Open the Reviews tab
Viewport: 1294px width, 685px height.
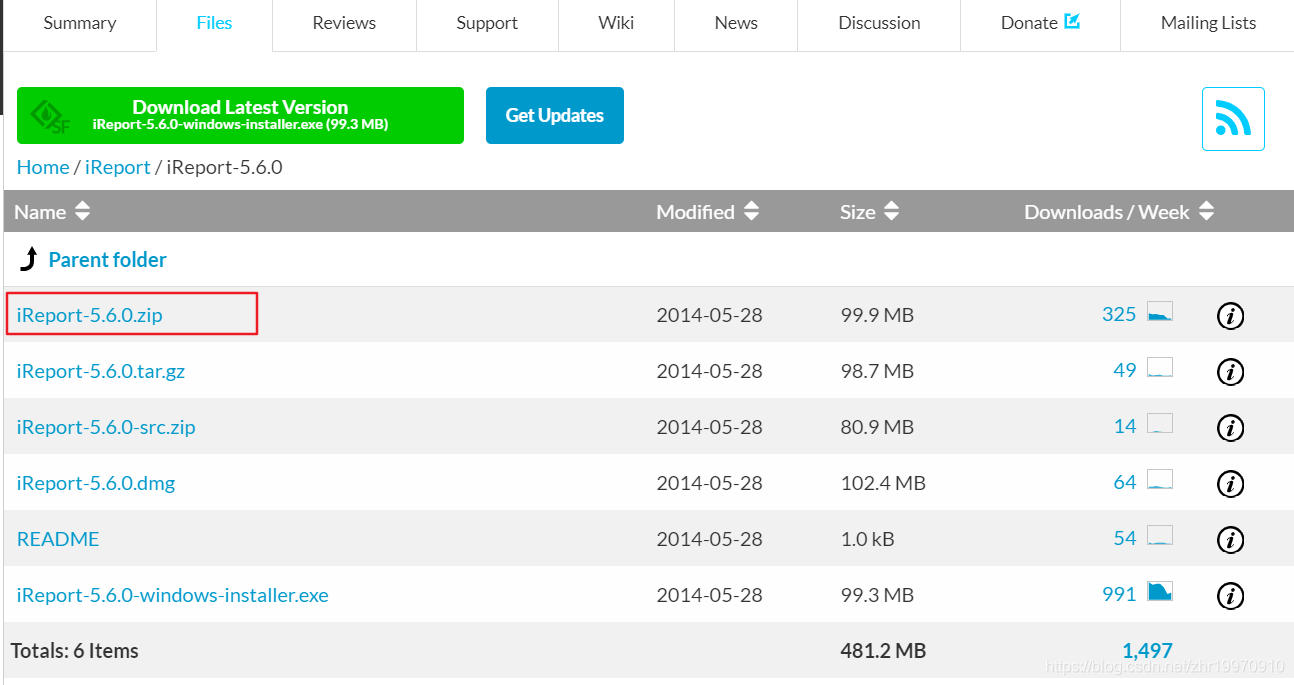tap(344, 23)
